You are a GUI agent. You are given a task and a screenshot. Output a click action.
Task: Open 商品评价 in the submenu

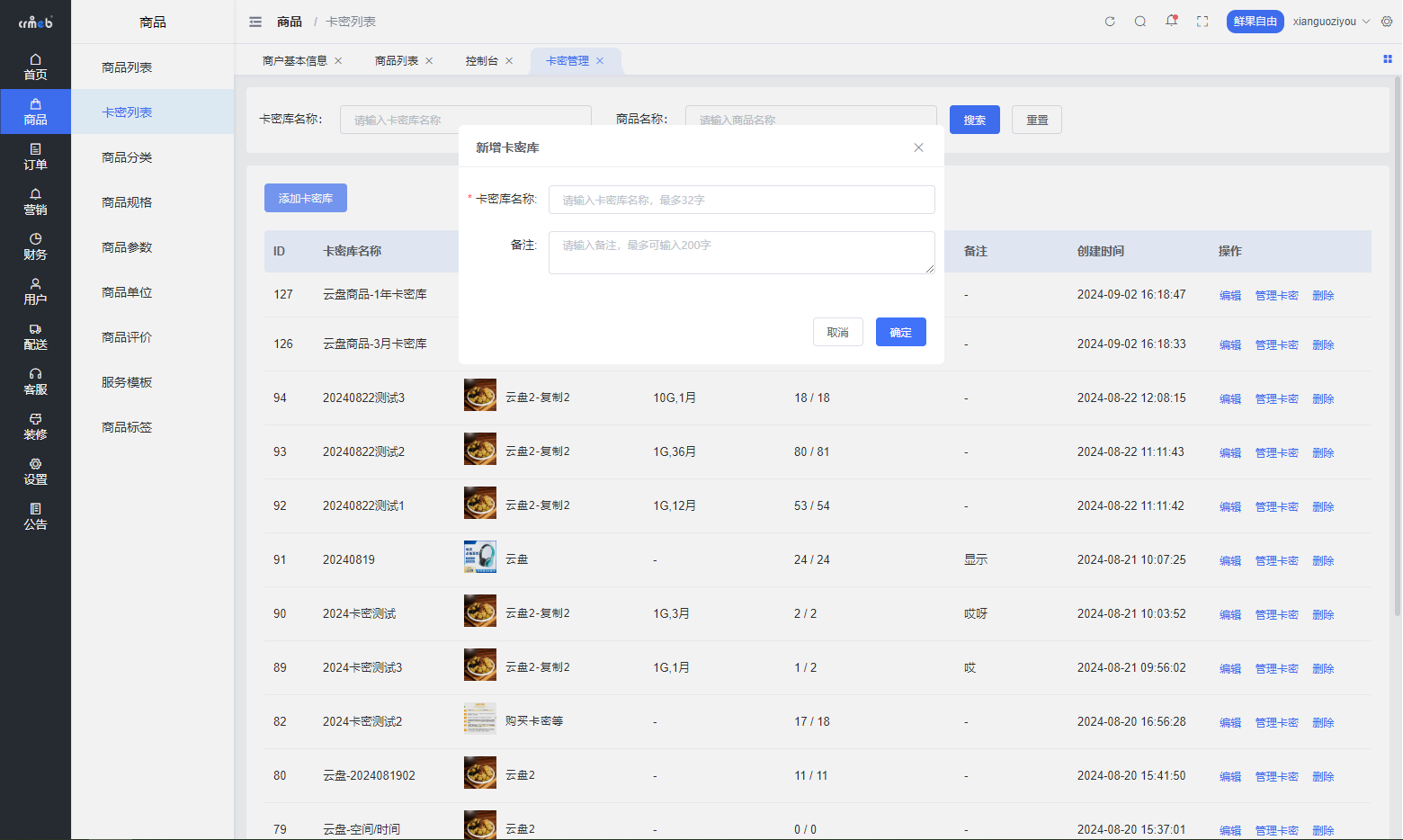(x=153, y=336)
